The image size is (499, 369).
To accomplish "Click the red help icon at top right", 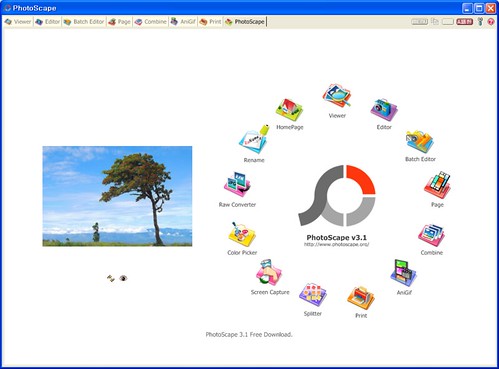I will (x=491, y=22).
